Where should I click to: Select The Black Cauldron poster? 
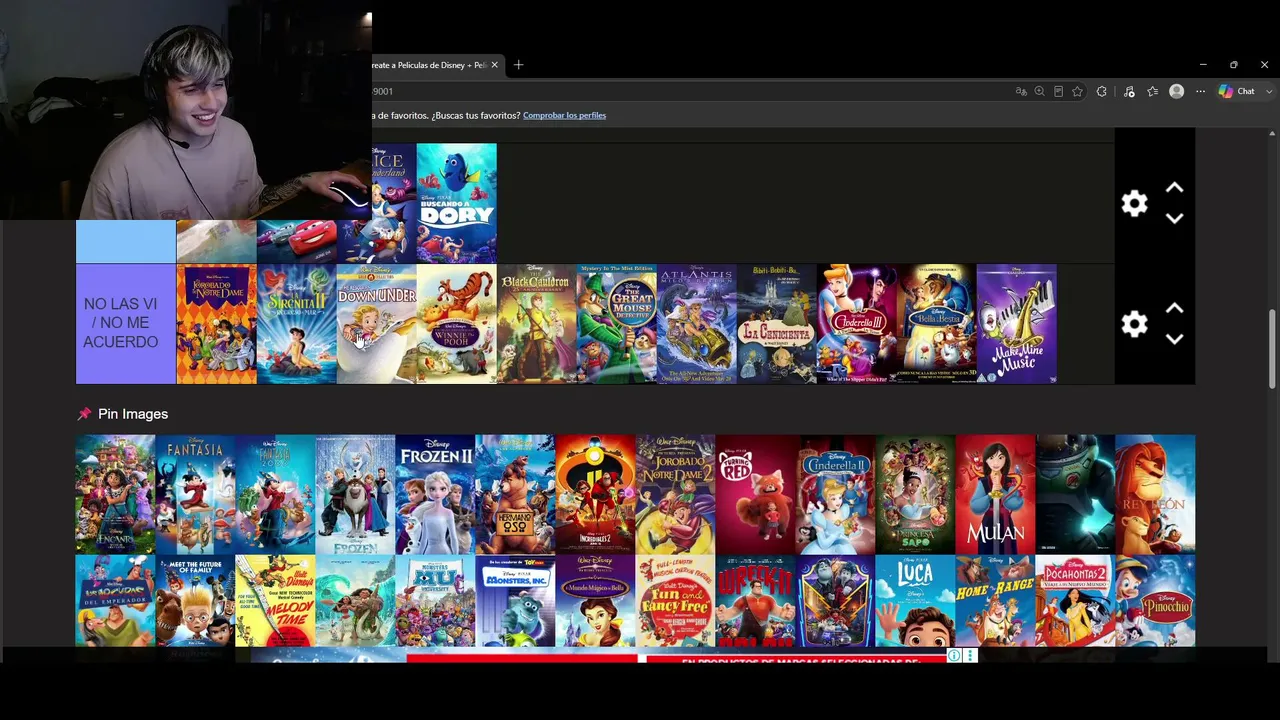pos(536,324)
